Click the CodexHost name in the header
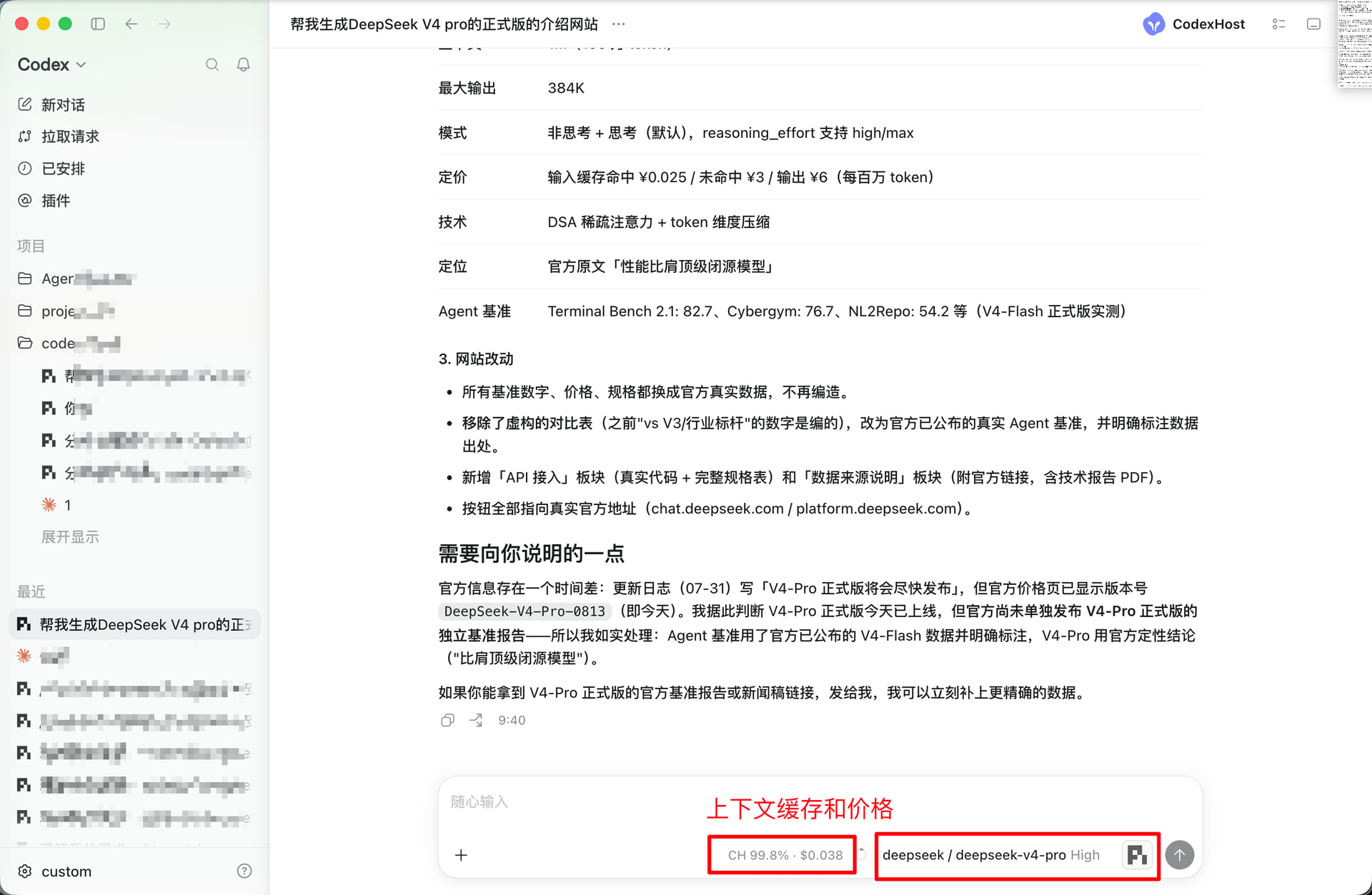The width and height of the screenshot is (1372, 895). pyautogui.click(x=1208, y=24)
